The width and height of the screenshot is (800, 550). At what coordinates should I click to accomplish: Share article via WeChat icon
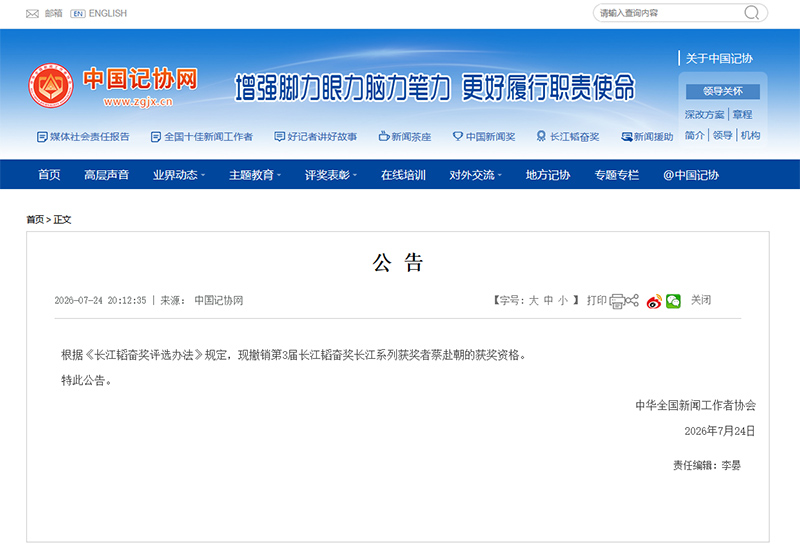click(673, 301)
